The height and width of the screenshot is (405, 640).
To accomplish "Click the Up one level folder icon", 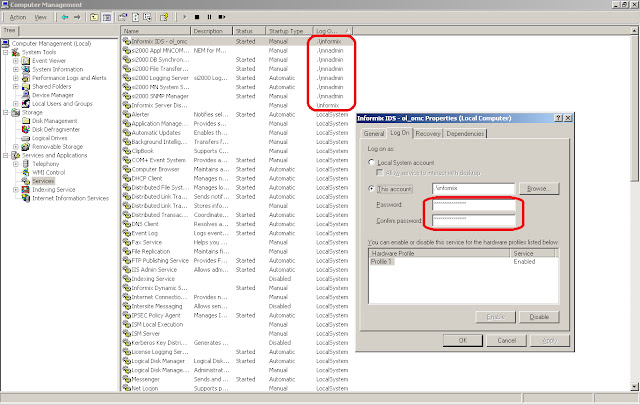I will 94,17.
